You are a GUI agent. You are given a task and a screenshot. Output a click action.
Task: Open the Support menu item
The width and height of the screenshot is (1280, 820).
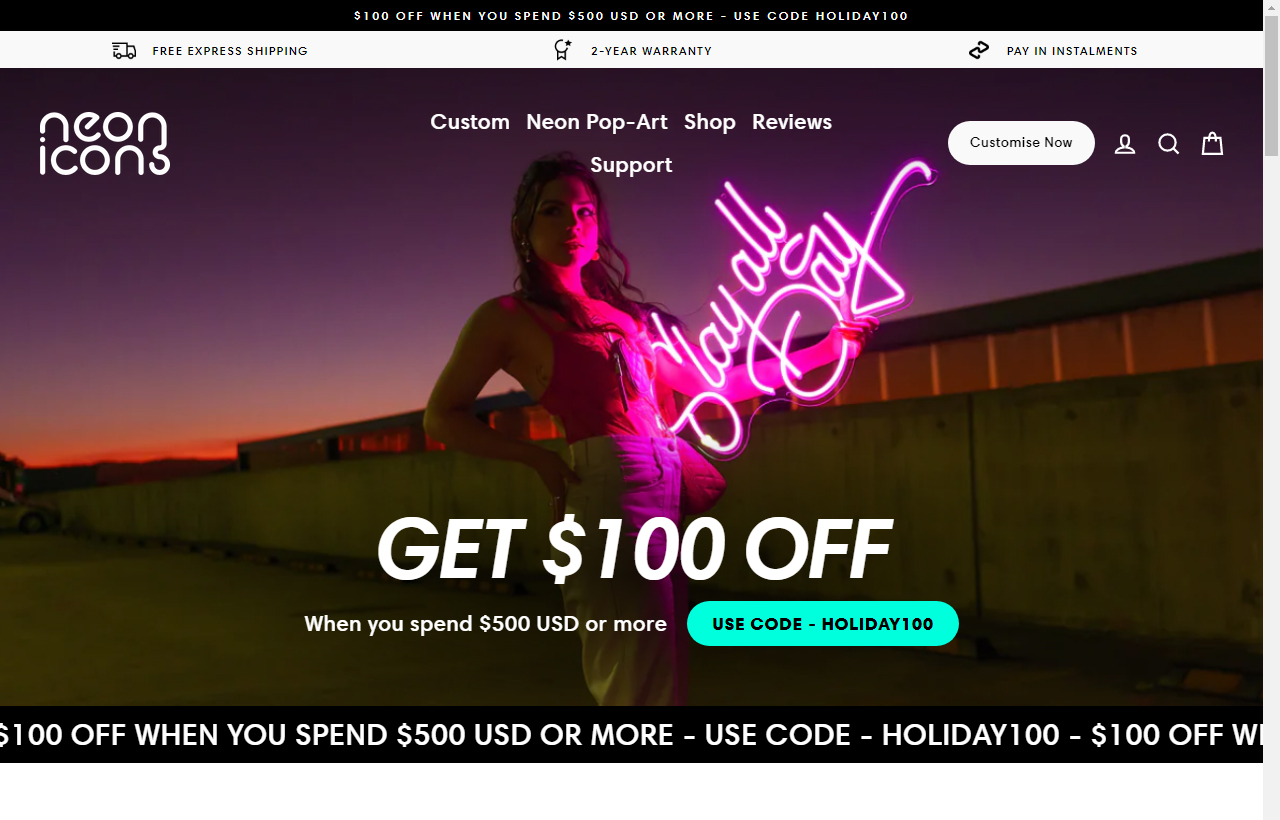coord(631,165)
